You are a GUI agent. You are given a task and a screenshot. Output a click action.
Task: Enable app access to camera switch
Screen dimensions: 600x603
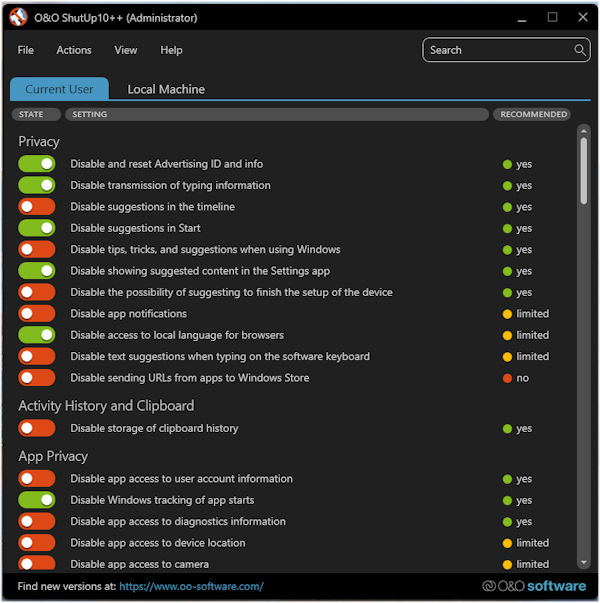coord(37,563)
